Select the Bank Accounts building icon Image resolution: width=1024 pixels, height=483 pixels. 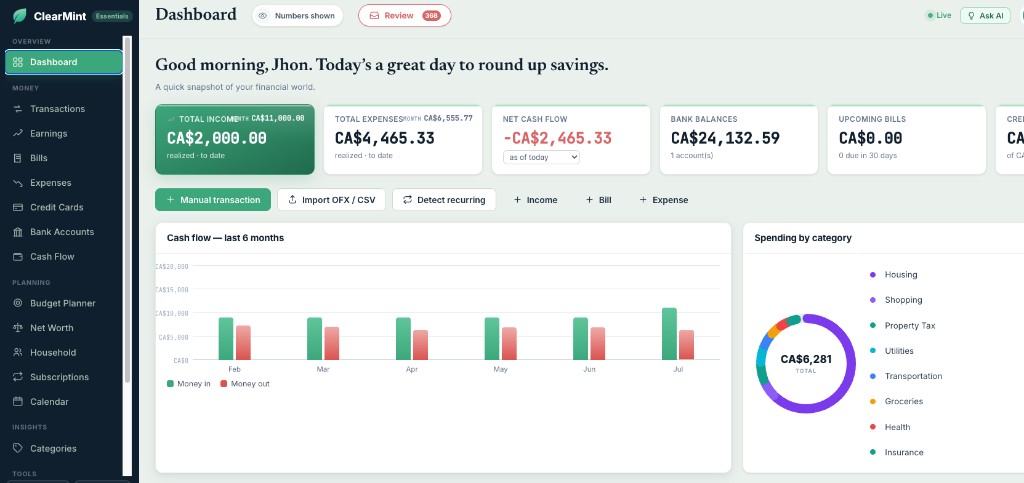(x=18, y=232)
